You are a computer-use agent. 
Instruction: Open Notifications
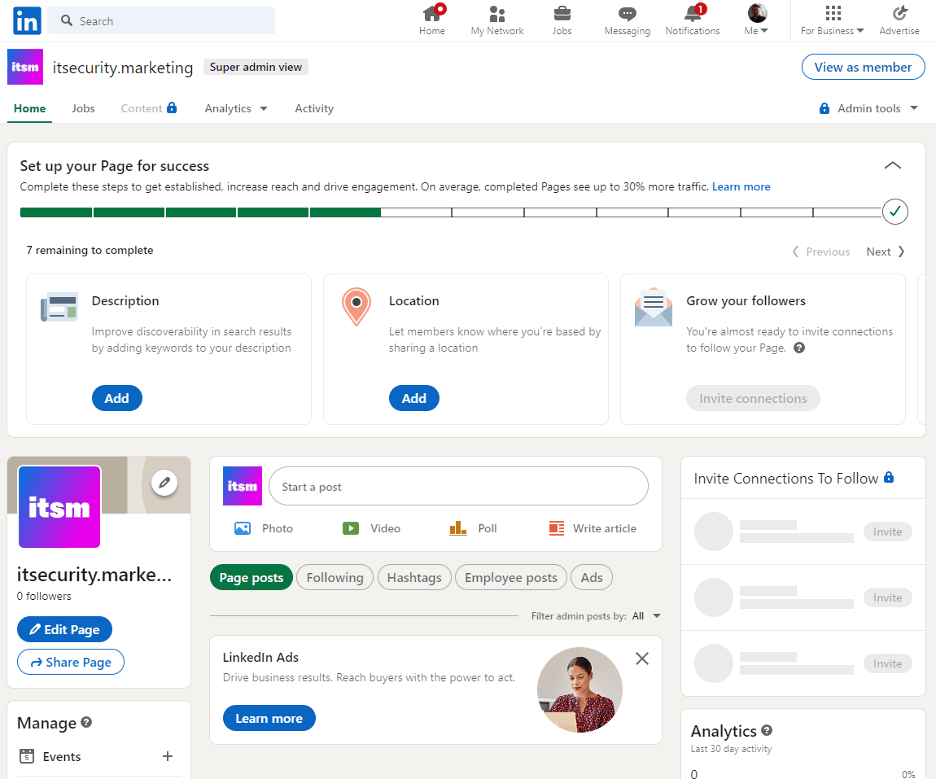[x=692, y=20]
